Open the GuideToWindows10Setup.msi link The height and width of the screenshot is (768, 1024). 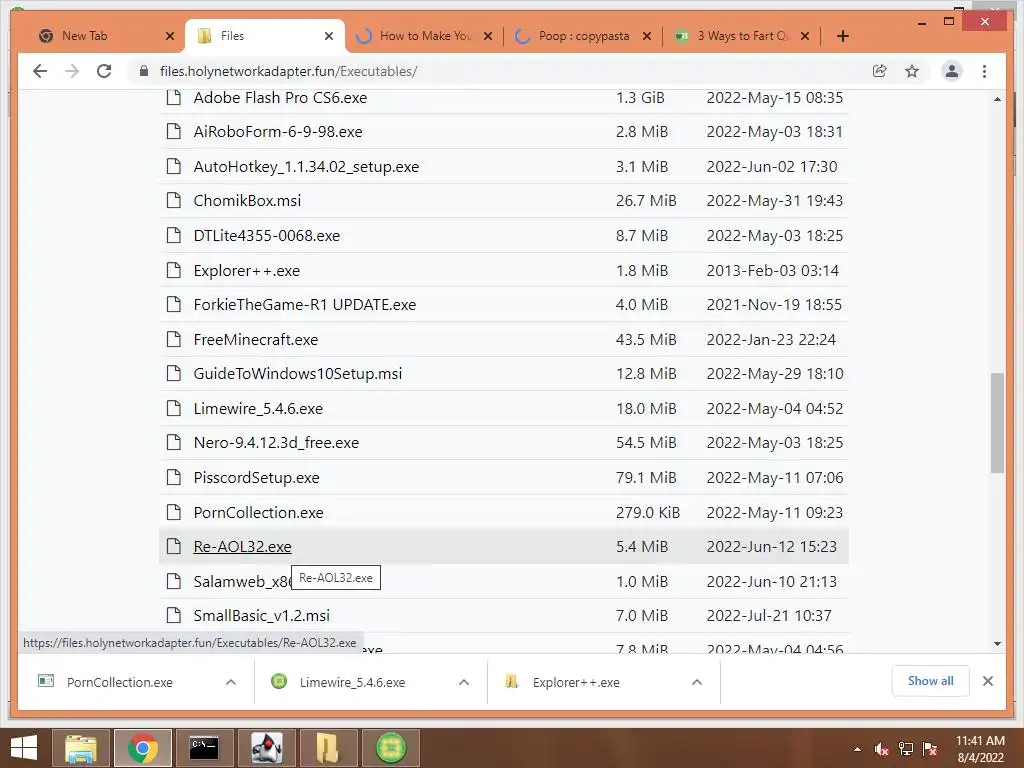pyautogui.click(x=298, y=374)
